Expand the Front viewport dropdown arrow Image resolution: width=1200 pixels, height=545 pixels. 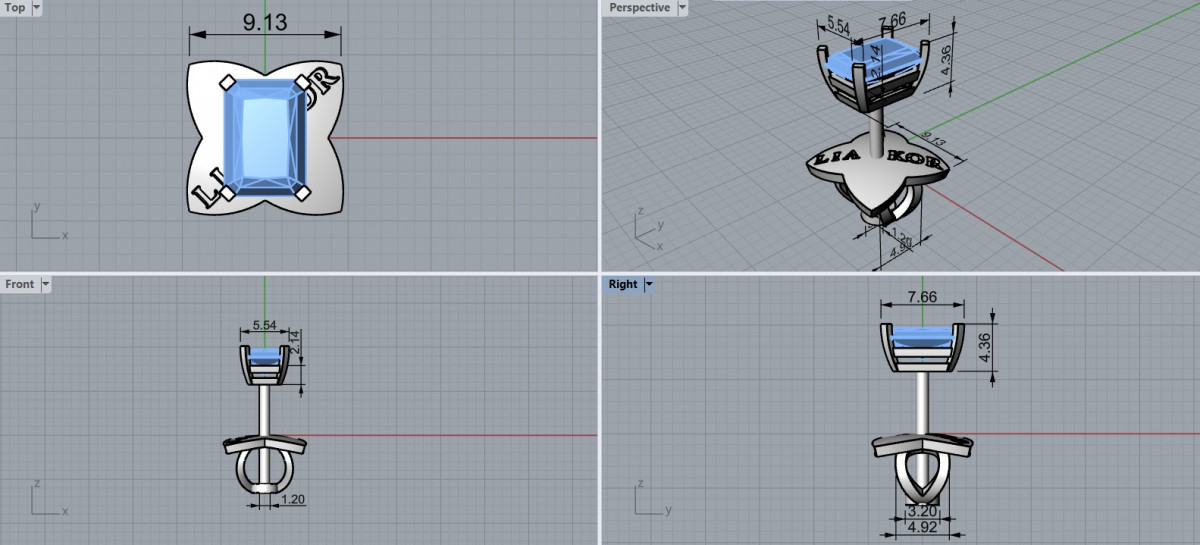pos(45,284)
